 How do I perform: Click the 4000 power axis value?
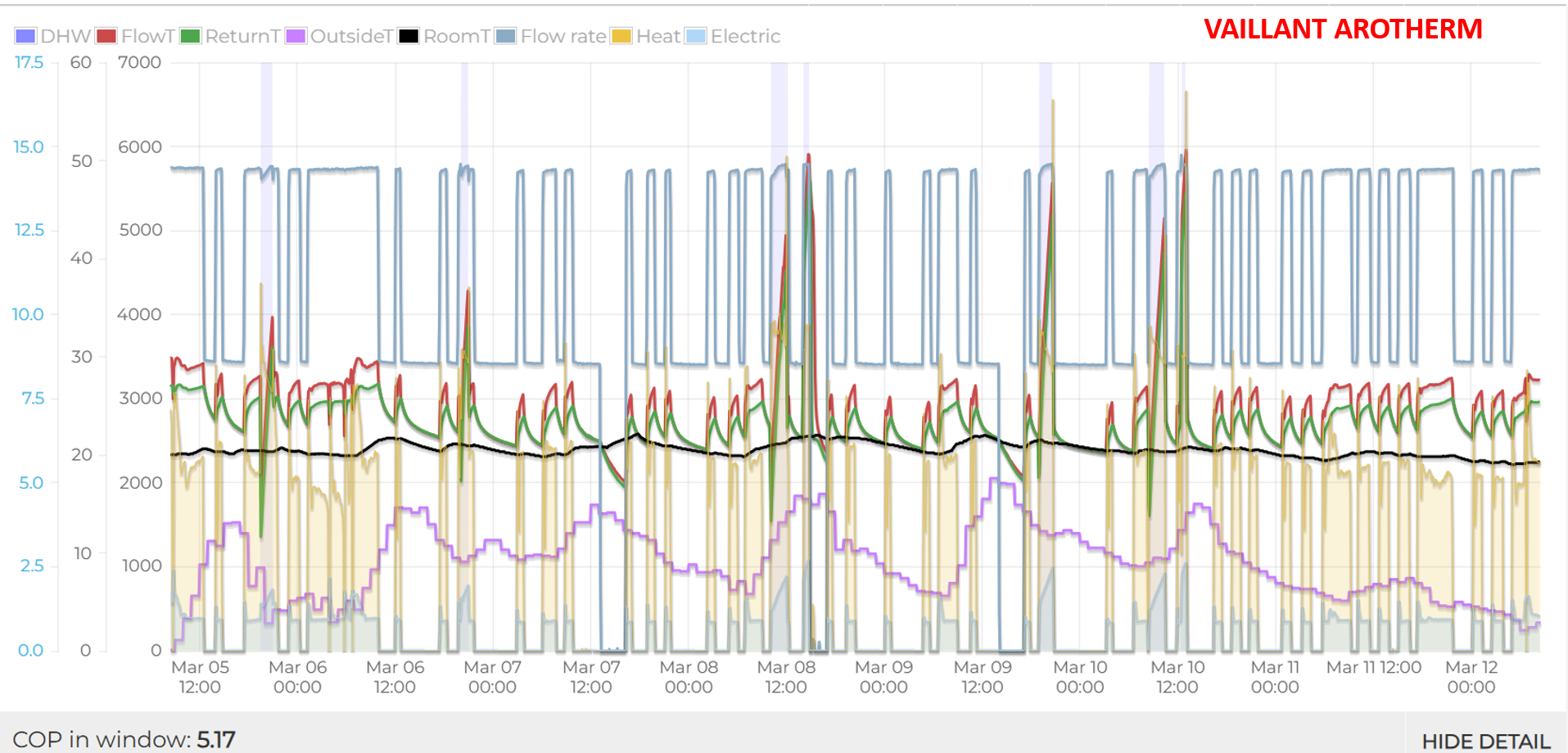coord(139,314)
